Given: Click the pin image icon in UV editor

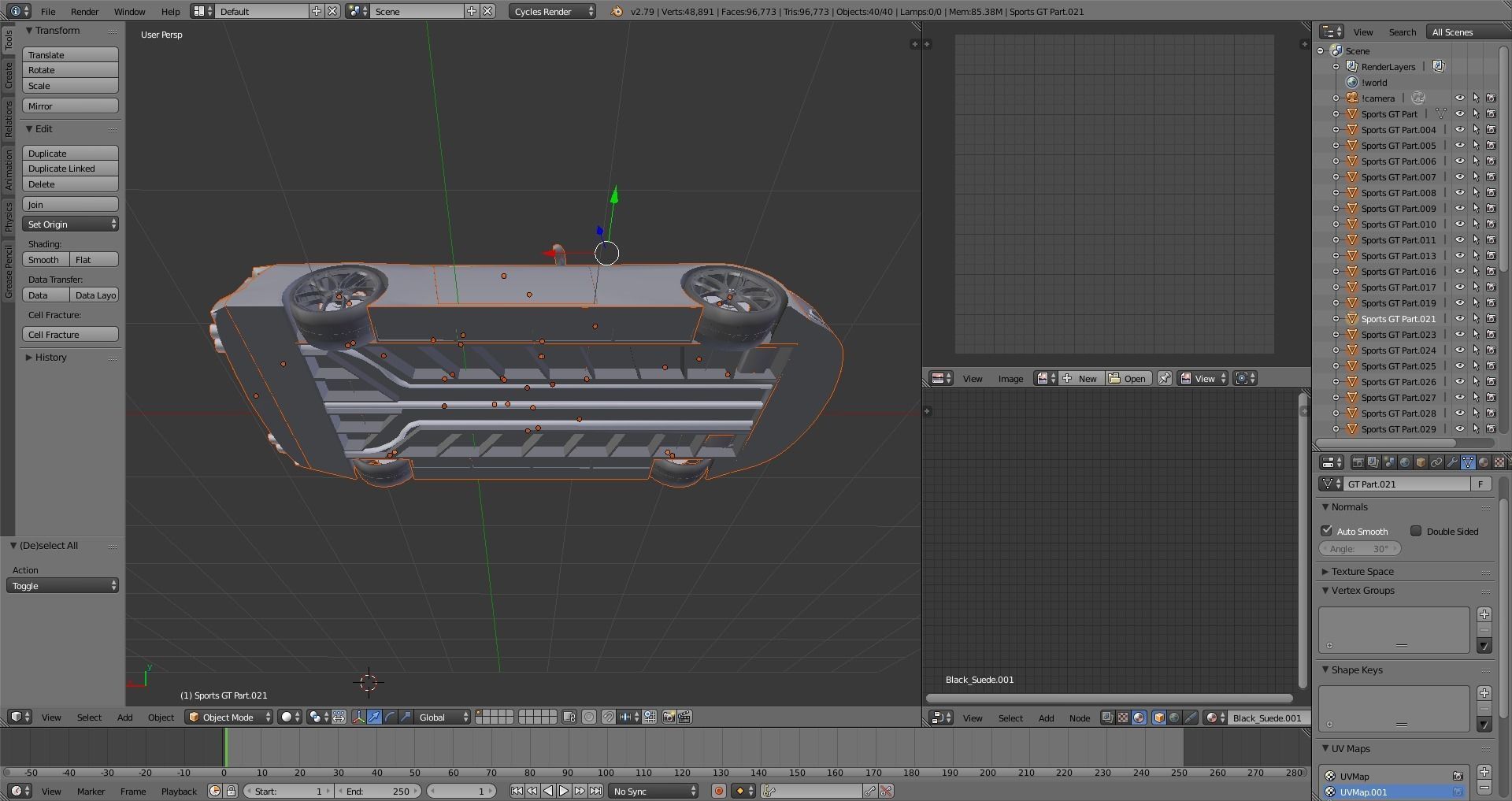Looking at the screenshot, I should coord(1164,379).
